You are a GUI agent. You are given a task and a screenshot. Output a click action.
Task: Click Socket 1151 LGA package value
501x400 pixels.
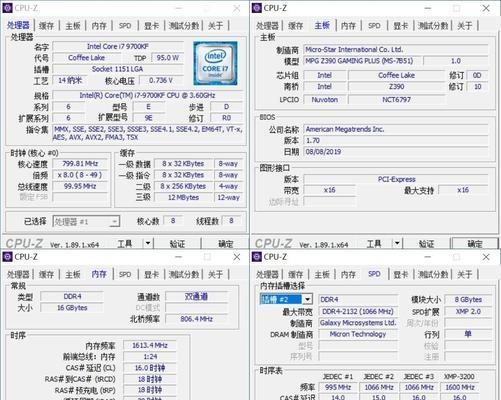tap(118, 69)
